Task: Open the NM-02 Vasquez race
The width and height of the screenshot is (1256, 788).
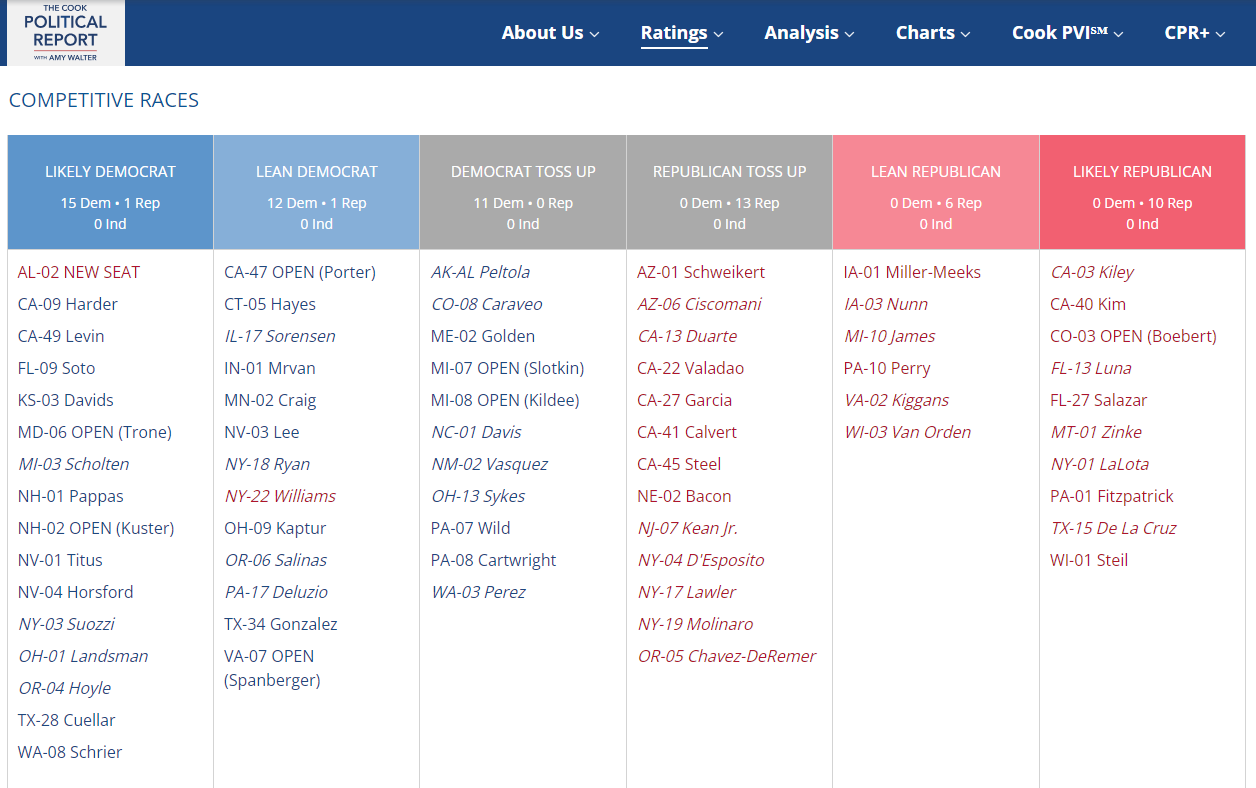Action: (490, 464)
